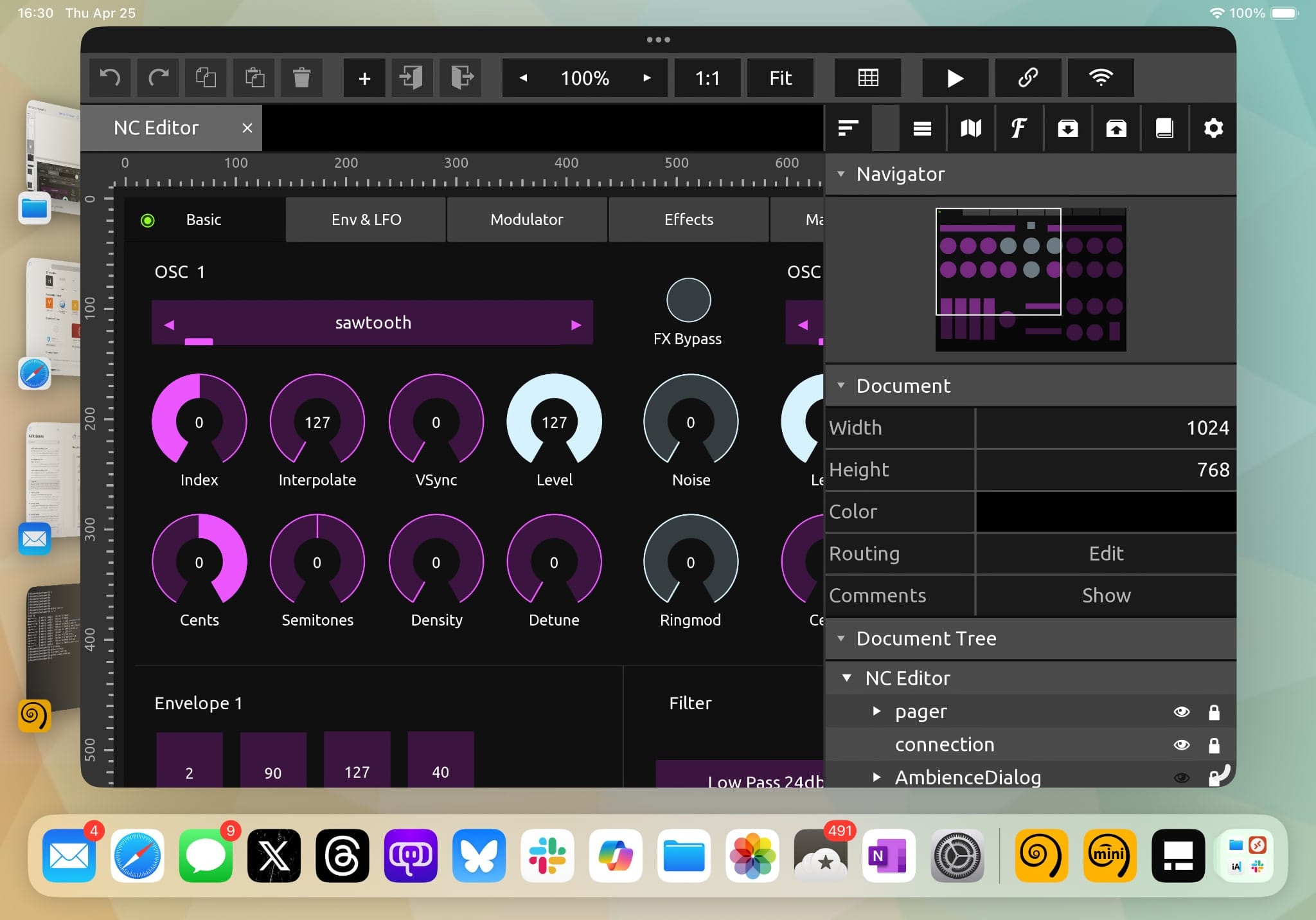Open the map panel icon
This screenshot has width=1316, height=920.
pyautogui.click(x=971, y=128)
